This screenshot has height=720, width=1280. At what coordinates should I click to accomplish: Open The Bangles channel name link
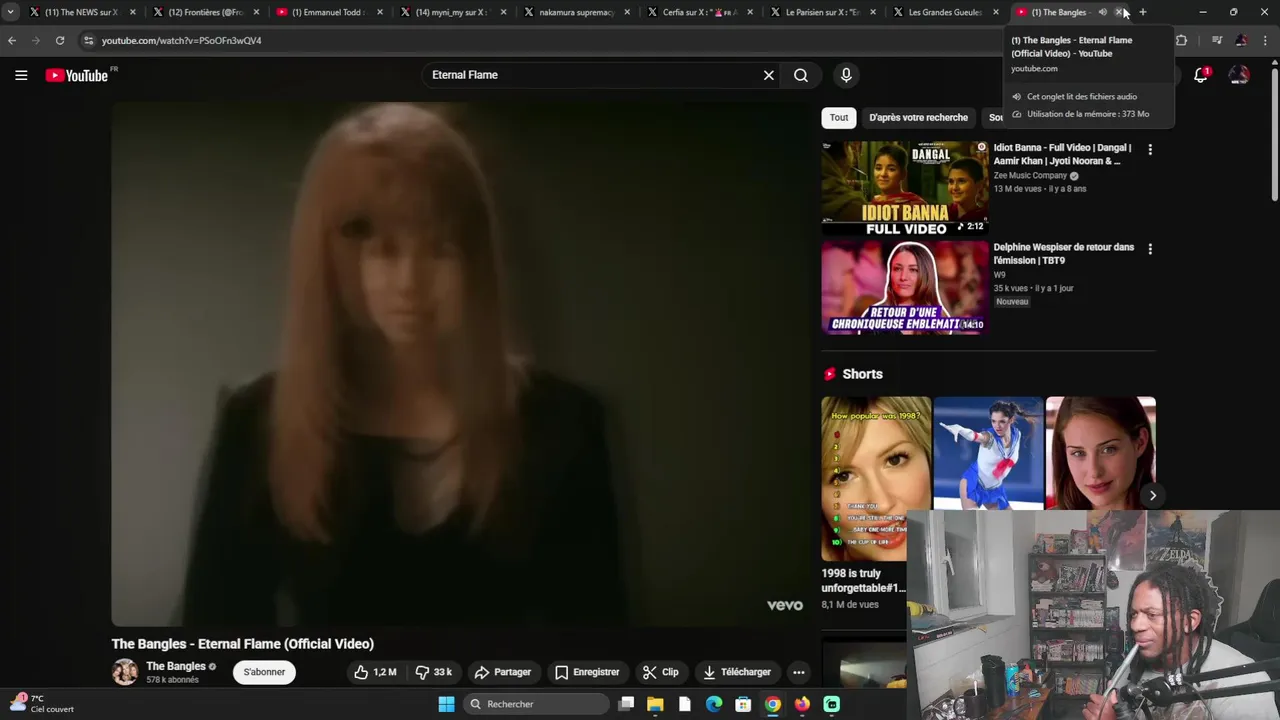(x=176, y=666)
